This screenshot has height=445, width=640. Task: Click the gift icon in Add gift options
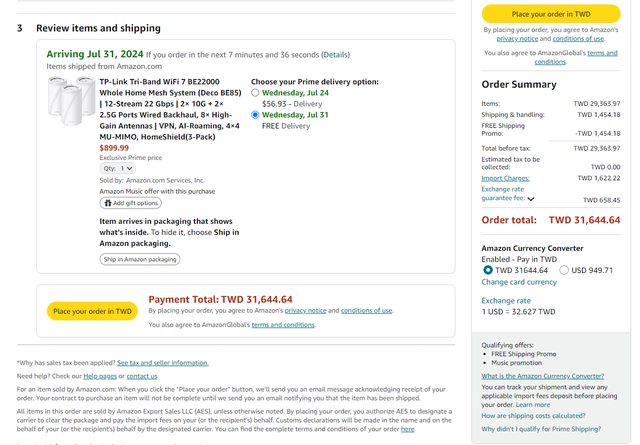[108, 203]
